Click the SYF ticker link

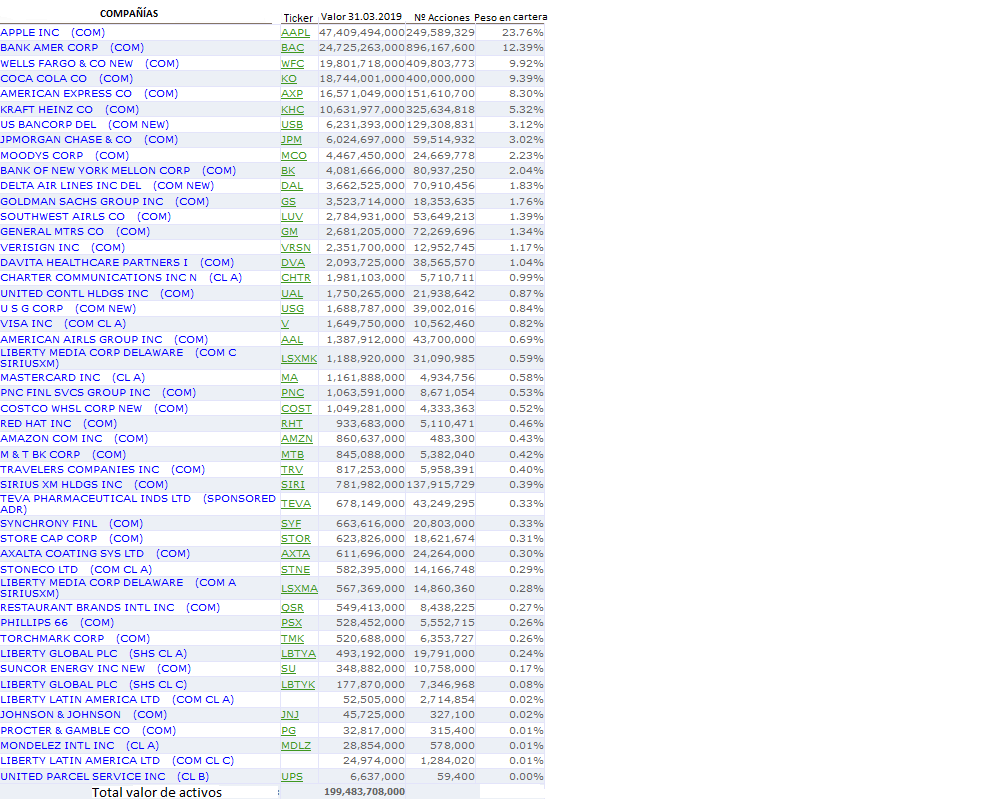pyautogui.click(x=291, y=524)
